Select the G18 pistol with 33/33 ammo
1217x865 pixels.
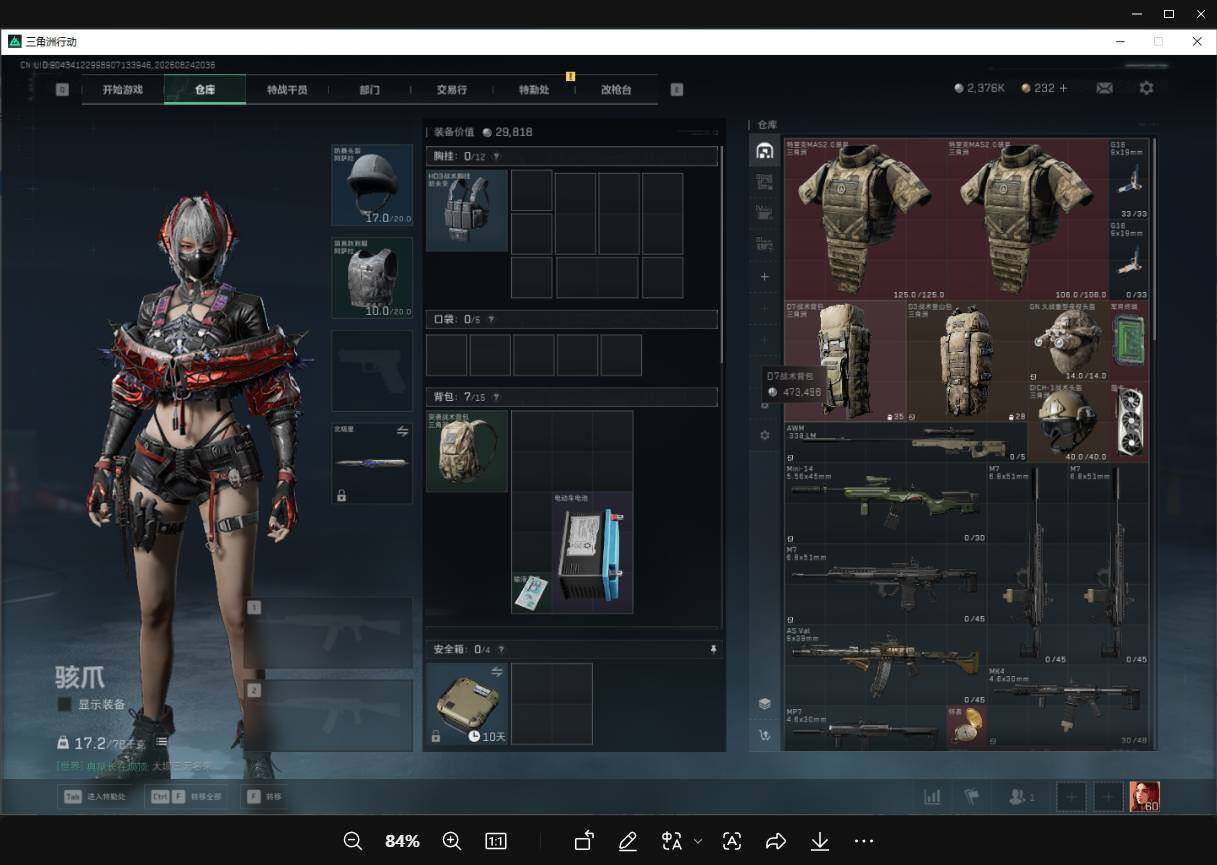tap(1129, 179)
